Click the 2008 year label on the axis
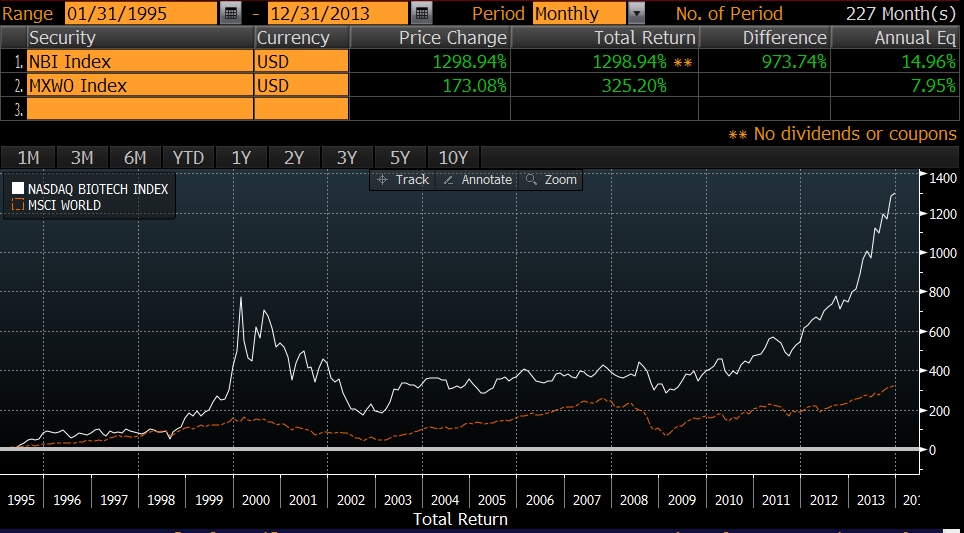 tap(634, 500)
